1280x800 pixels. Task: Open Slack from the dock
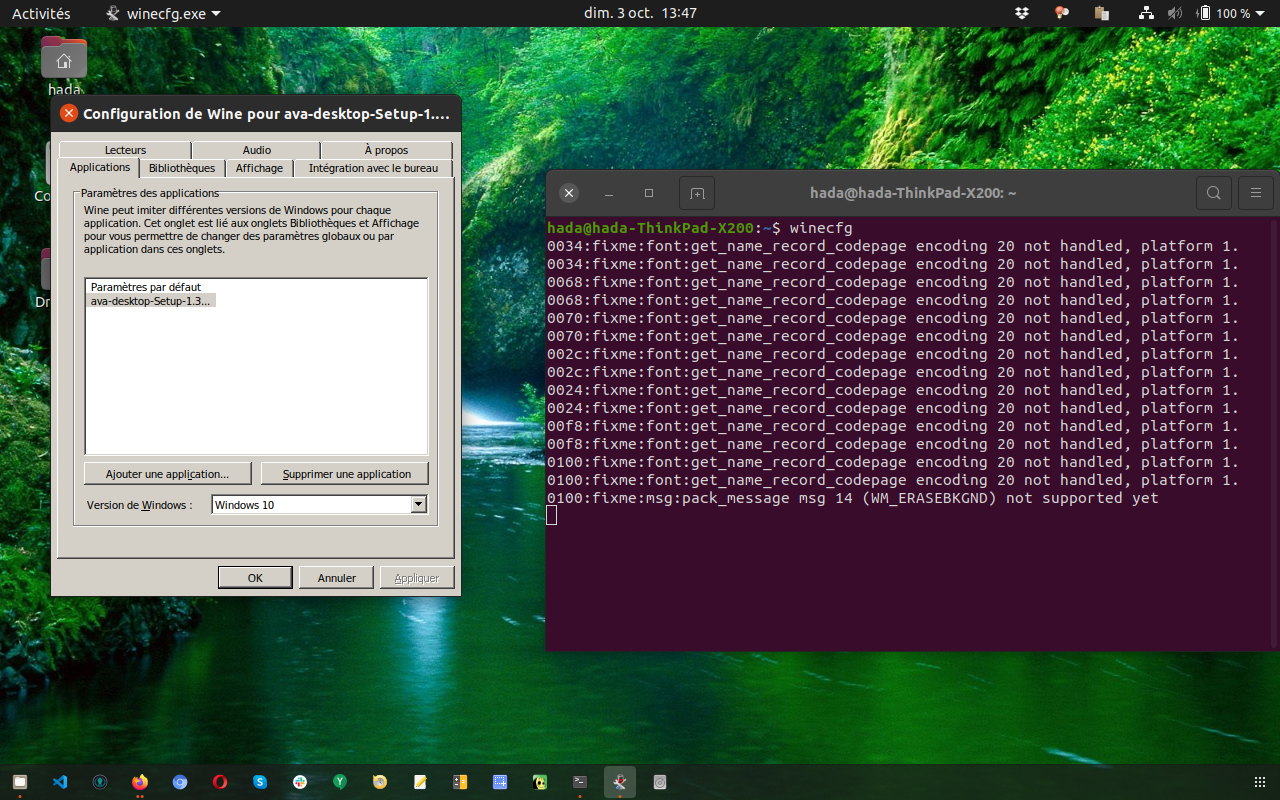point(300,782)
